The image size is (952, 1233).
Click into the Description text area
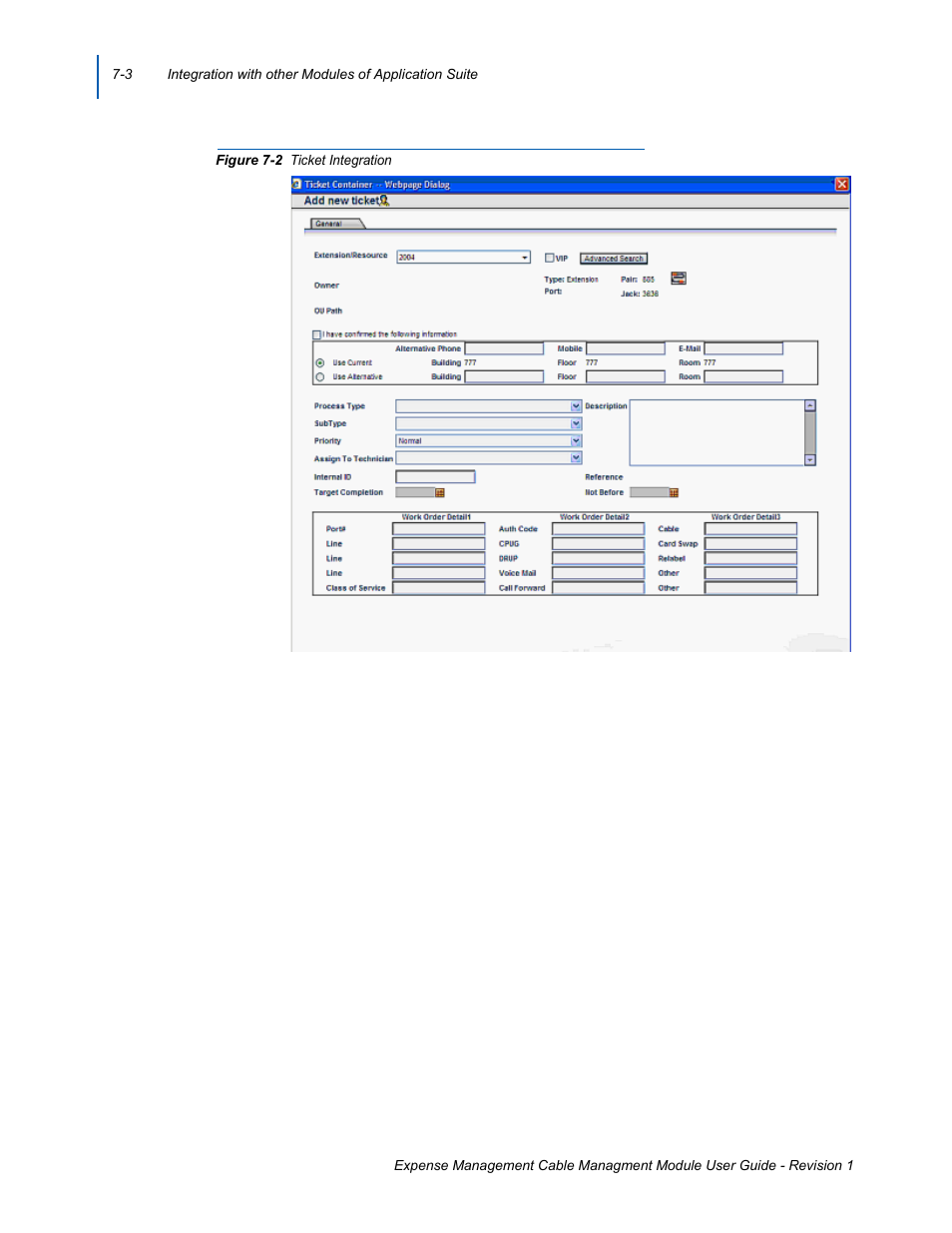[x=716, y=433]
